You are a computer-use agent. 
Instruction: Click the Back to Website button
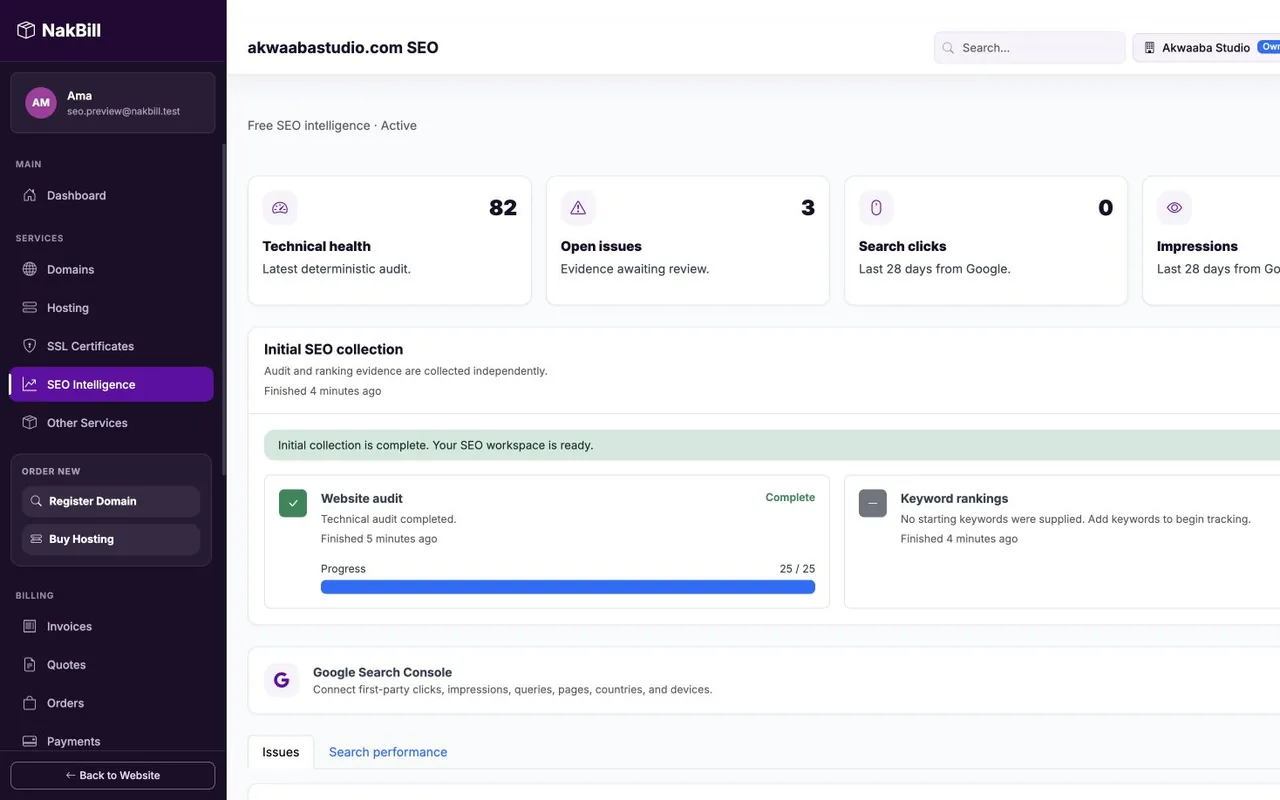click(112, 775)
